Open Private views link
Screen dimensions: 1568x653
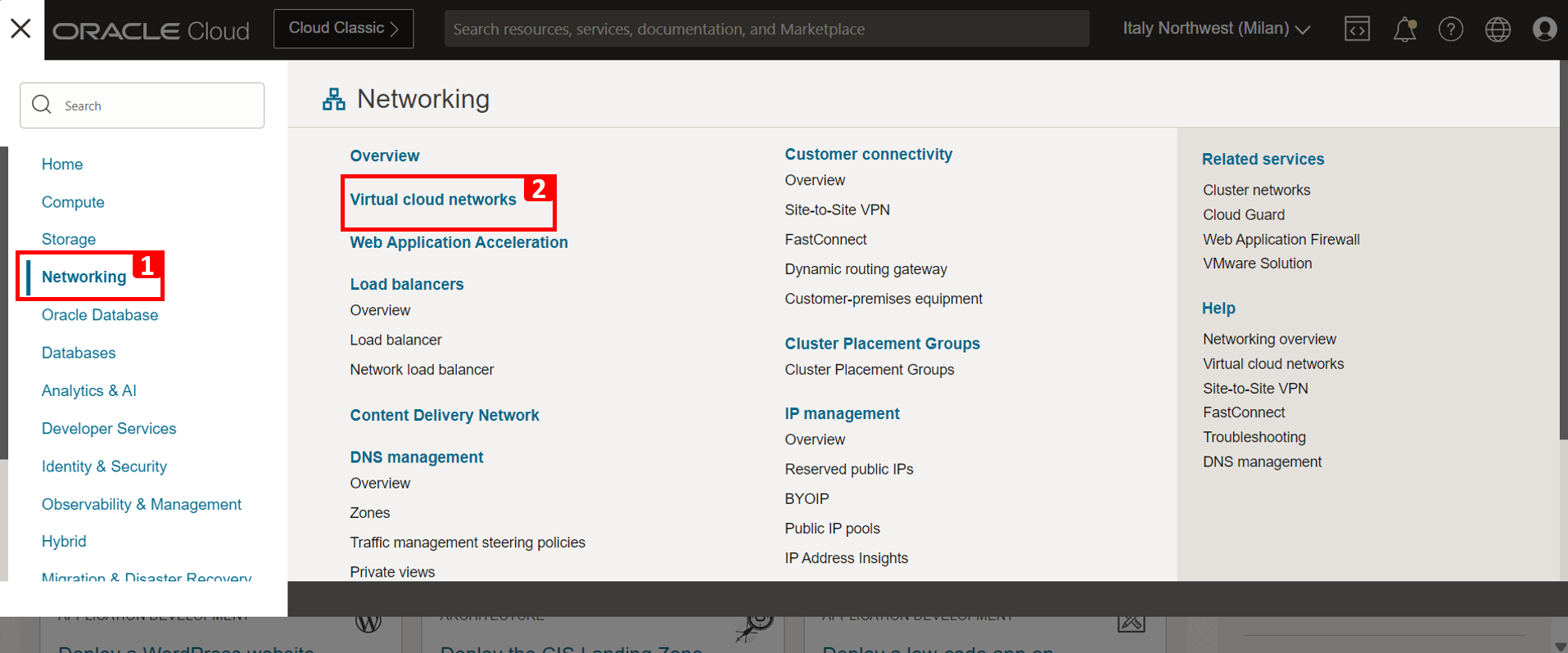point(392,572)
